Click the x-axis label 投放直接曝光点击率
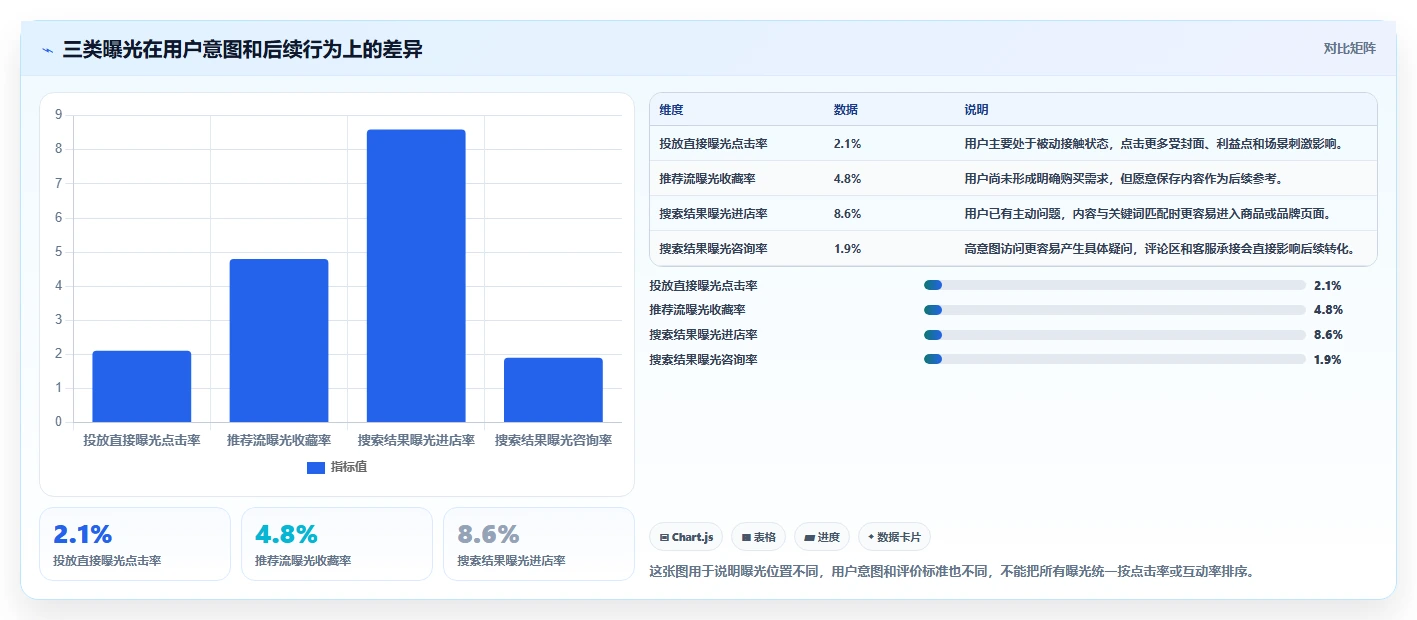 click(142, 440)
